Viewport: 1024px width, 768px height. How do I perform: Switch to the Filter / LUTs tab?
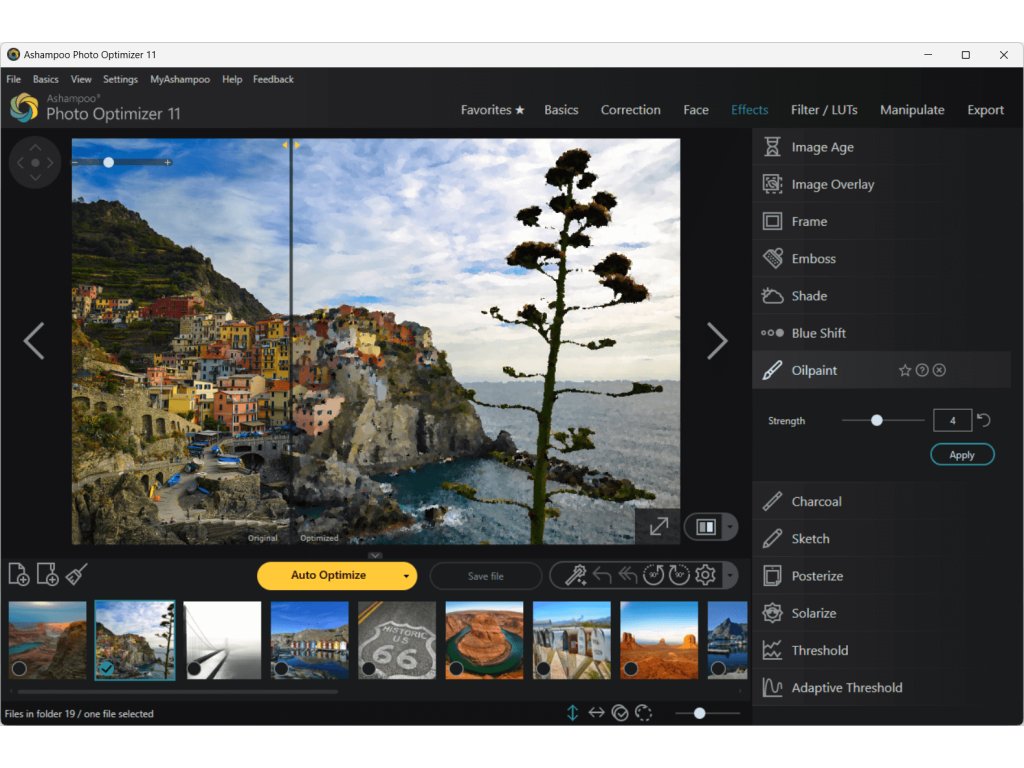tap(824, 110)
